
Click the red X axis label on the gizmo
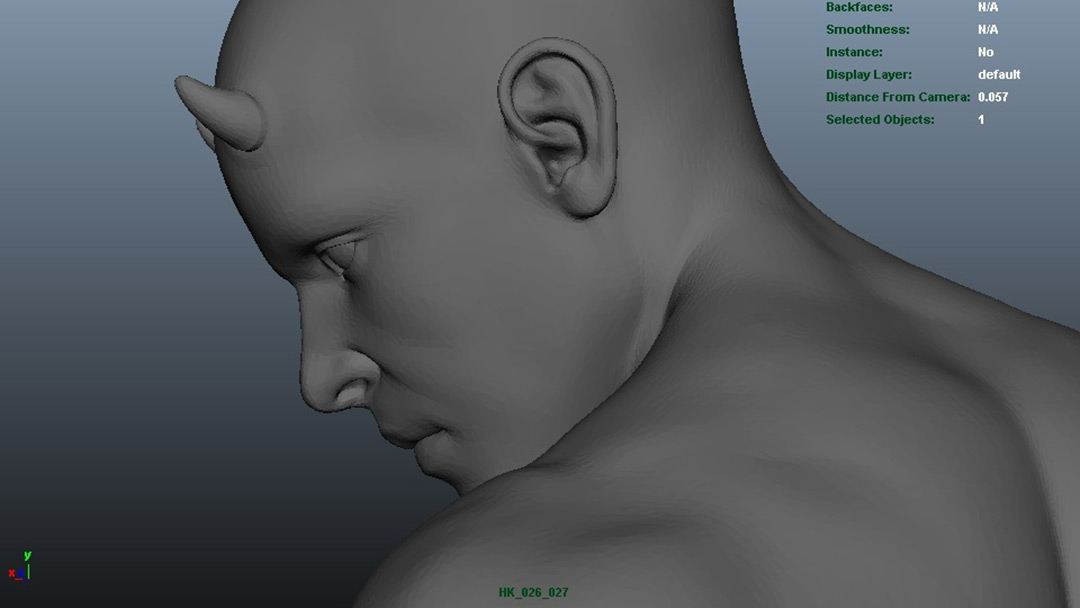12,573
